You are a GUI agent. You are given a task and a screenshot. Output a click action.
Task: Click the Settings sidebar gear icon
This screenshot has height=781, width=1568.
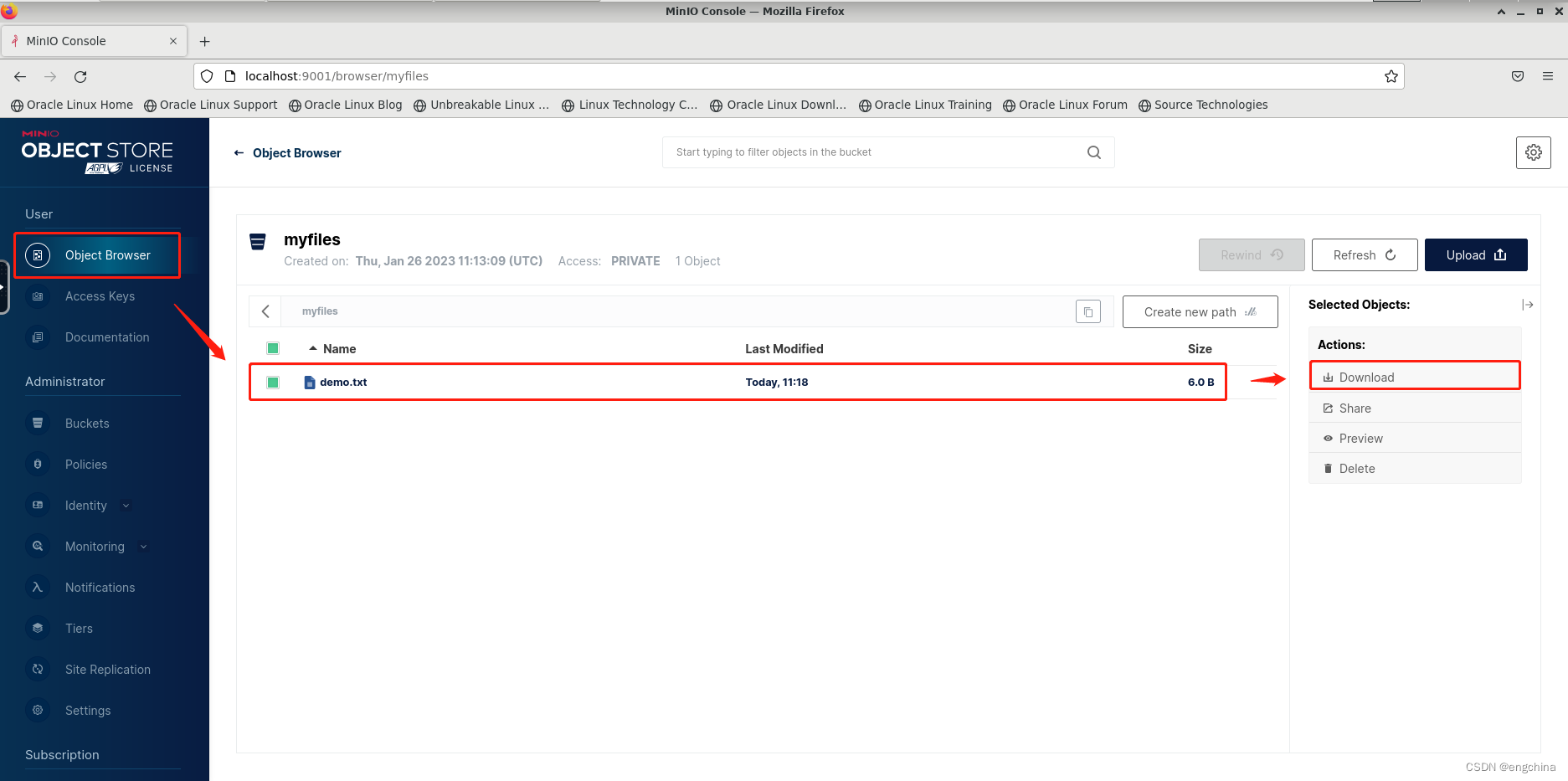click(x=38, y=711)
